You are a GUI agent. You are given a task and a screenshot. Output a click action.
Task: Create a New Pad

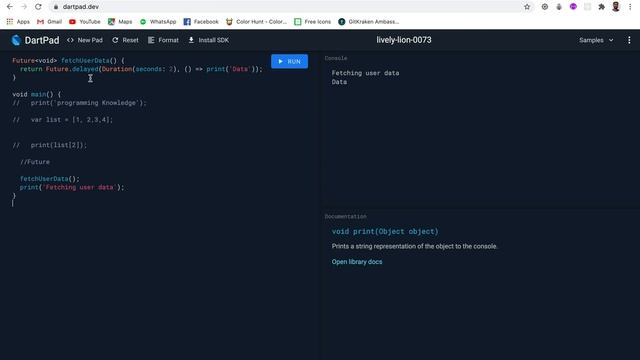click(85, 40)
